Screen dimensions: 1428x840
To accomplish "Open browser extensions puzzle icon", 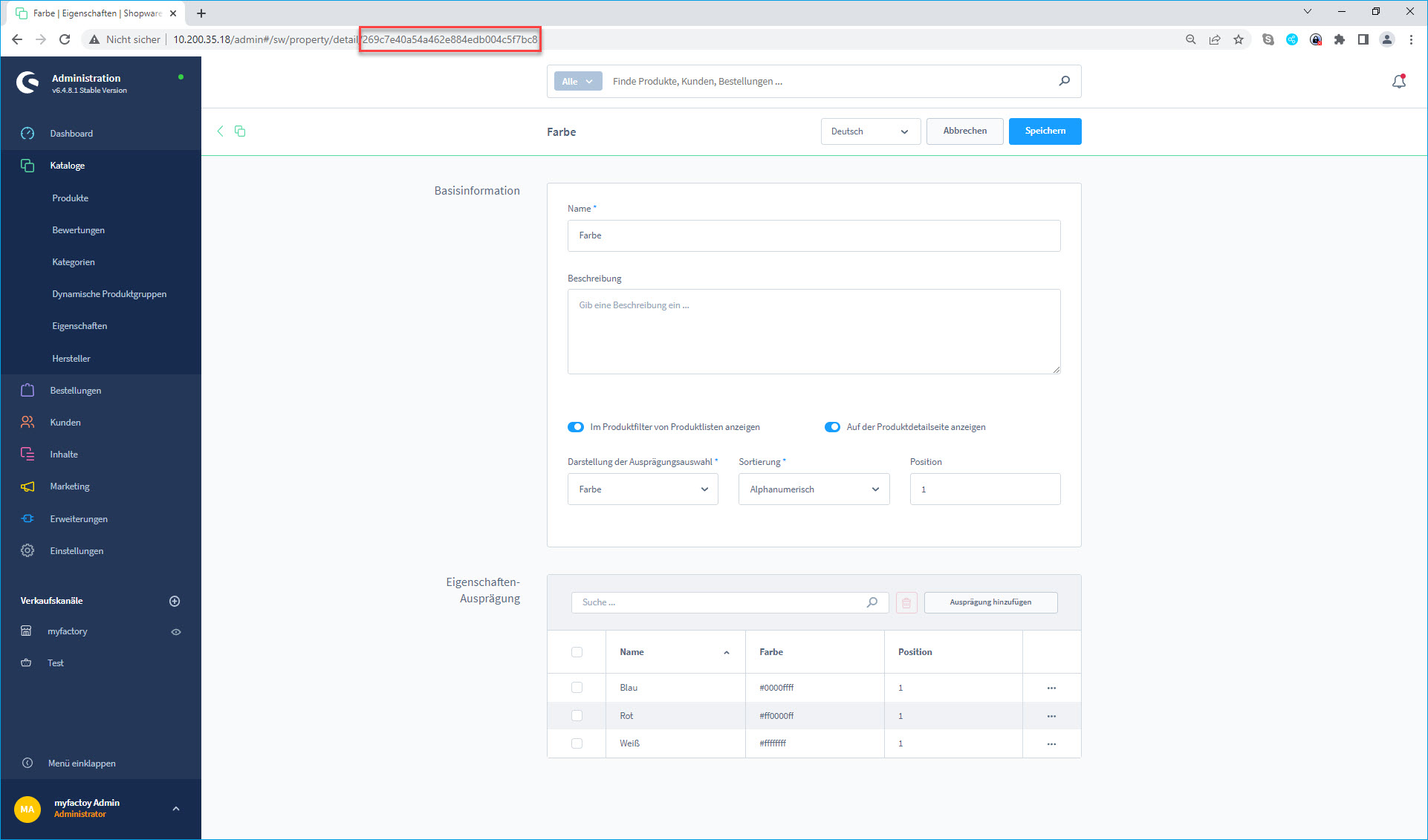I will tap(1340, 39).
